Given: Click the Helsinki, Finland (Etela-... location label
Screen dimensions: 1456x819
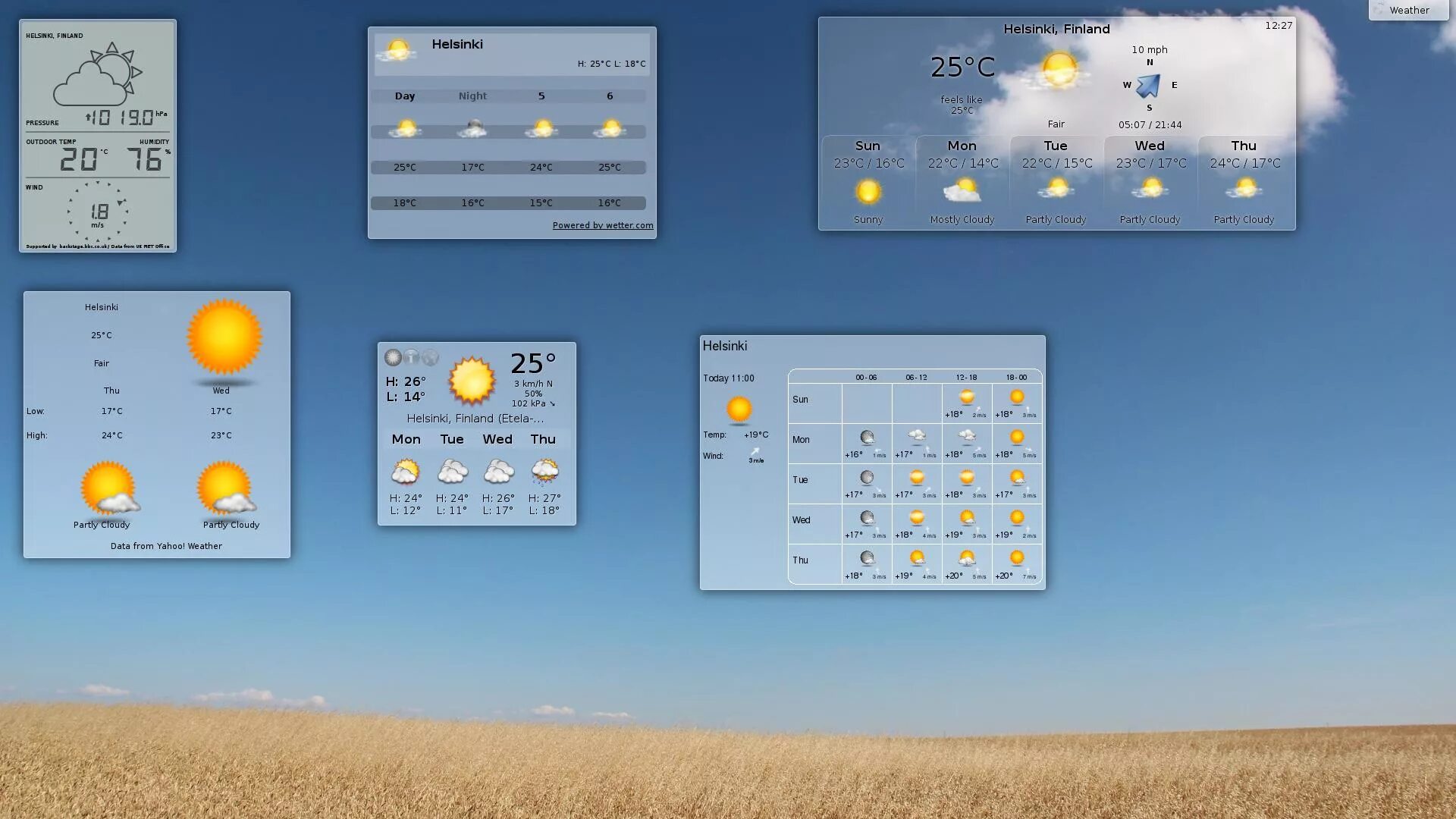Looking at the screenshot, I should 475,419.
